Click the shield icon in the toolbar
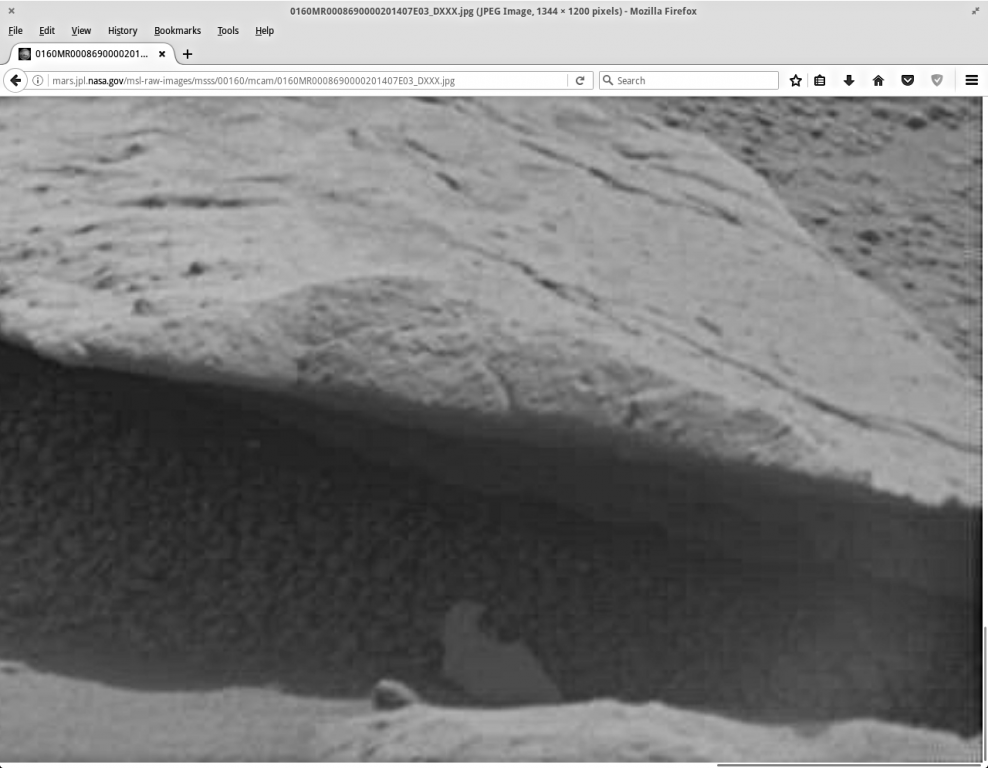988x768 pixels. (x=937, y=80)
